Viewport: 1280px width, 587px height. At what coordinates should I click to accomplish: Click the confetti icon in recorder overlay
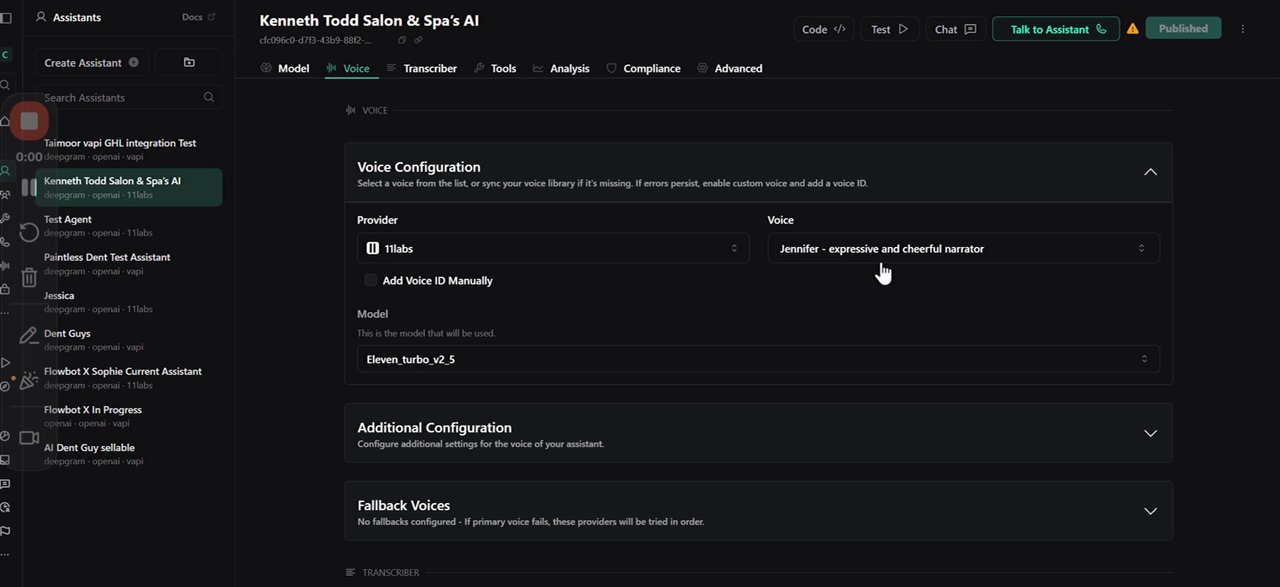(29, 380)
